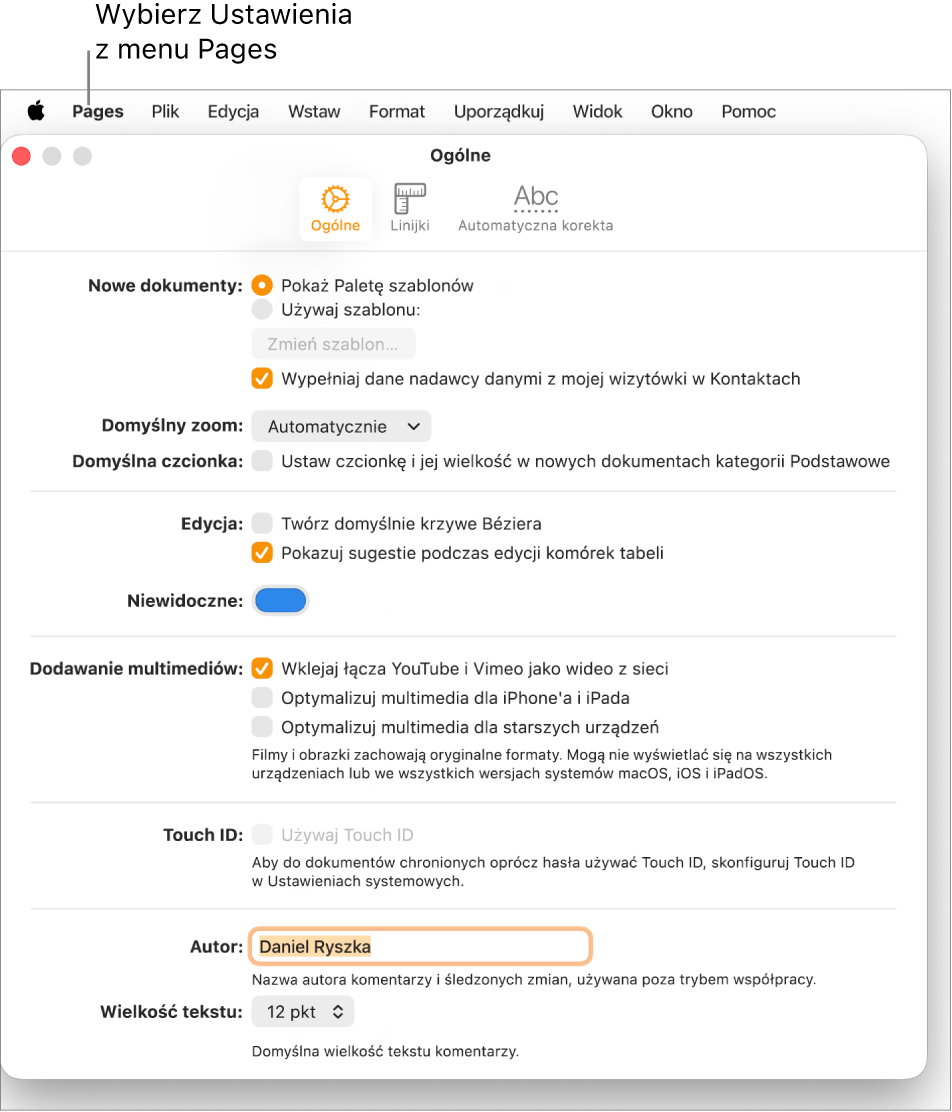The width and height of the screenshot is (952, 1112).
Task: Enable Twórz domyślnie krzywe Béziera
Action: (x=262, y=523)
